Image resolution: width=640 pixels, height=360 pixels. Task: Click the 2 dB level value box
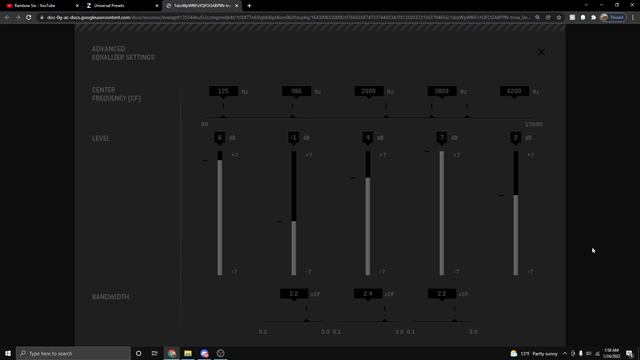point(516,138)
